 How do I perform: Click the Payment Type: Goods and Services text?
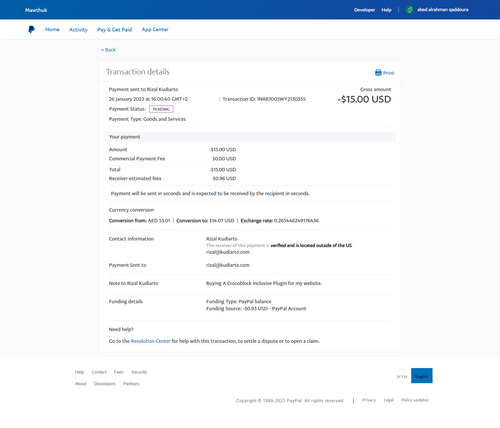click(x=147, y=119)
